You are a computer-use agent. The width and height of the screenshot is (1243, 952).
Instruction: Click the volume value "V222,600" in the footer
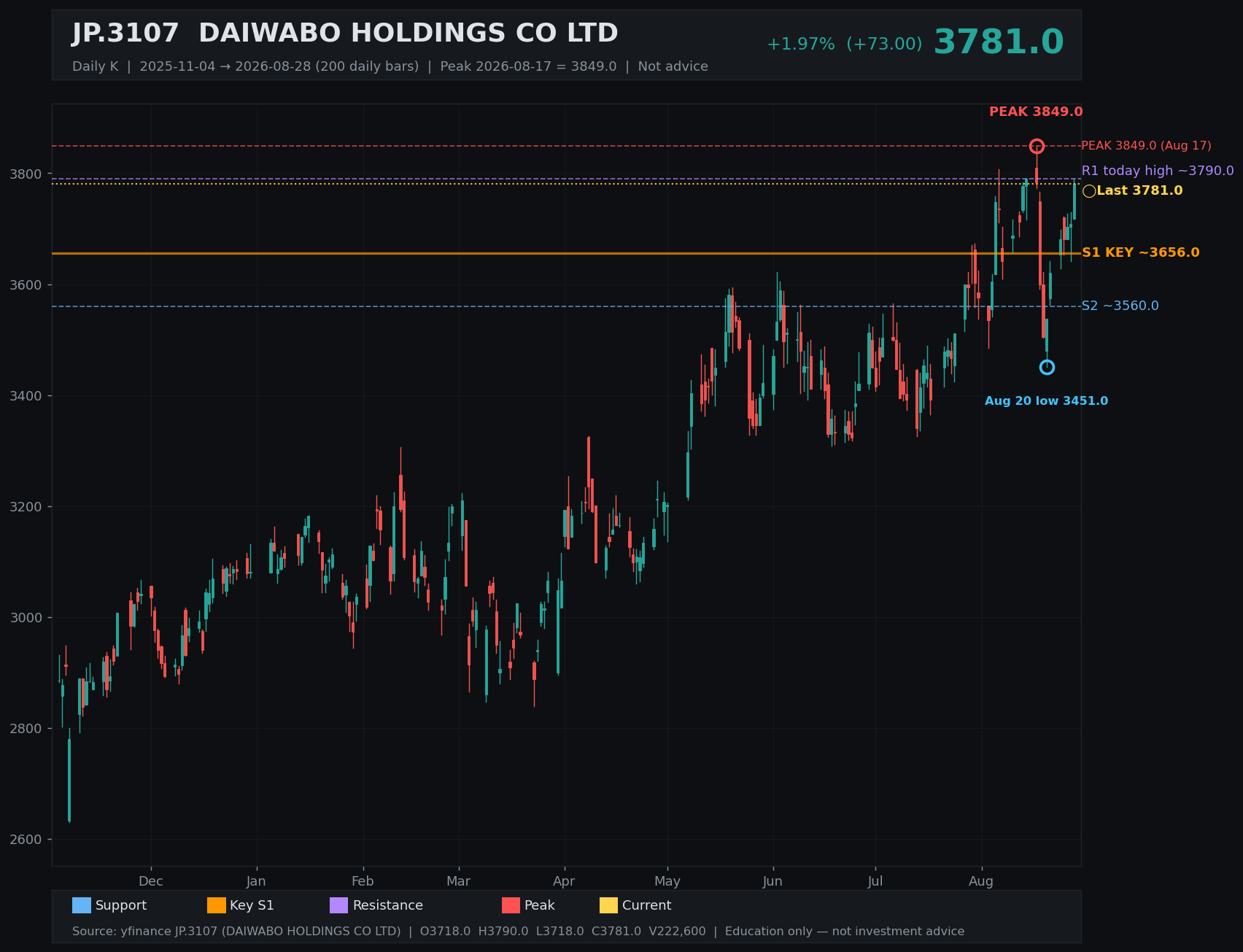[678, 932]
